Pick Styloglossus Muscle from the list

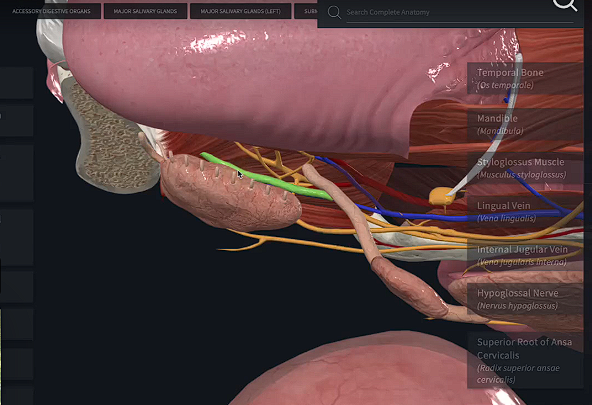point(525,168)
